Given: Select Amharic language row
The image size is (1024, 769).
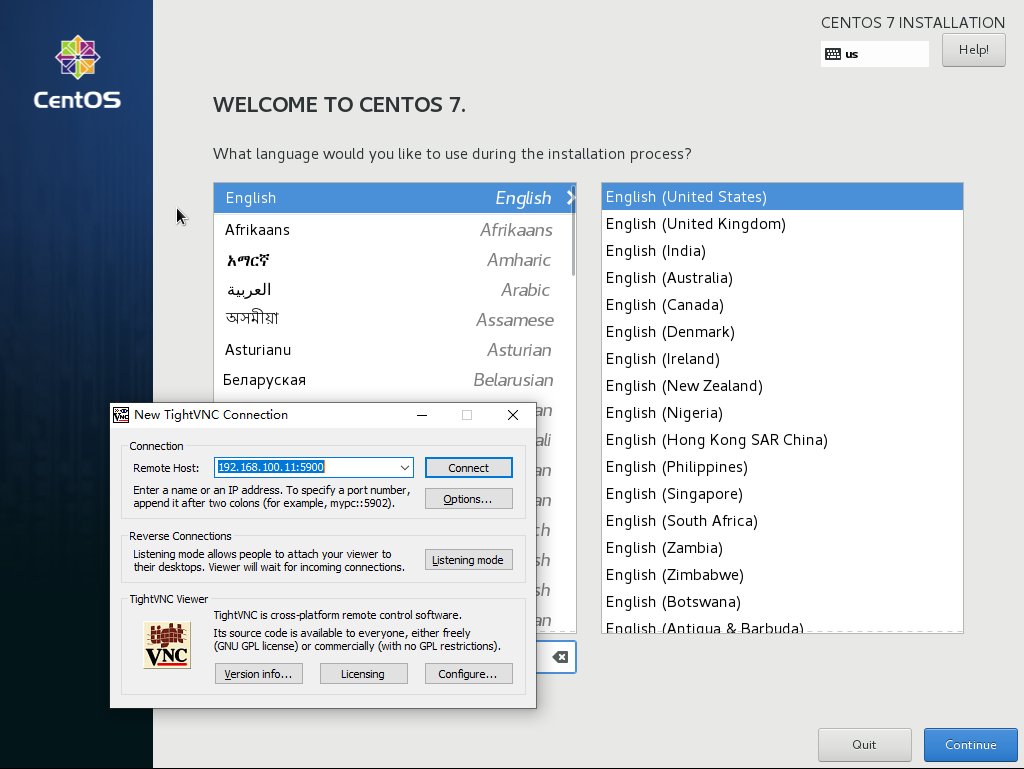Looking at the screenshot, I should pos(392,260).
